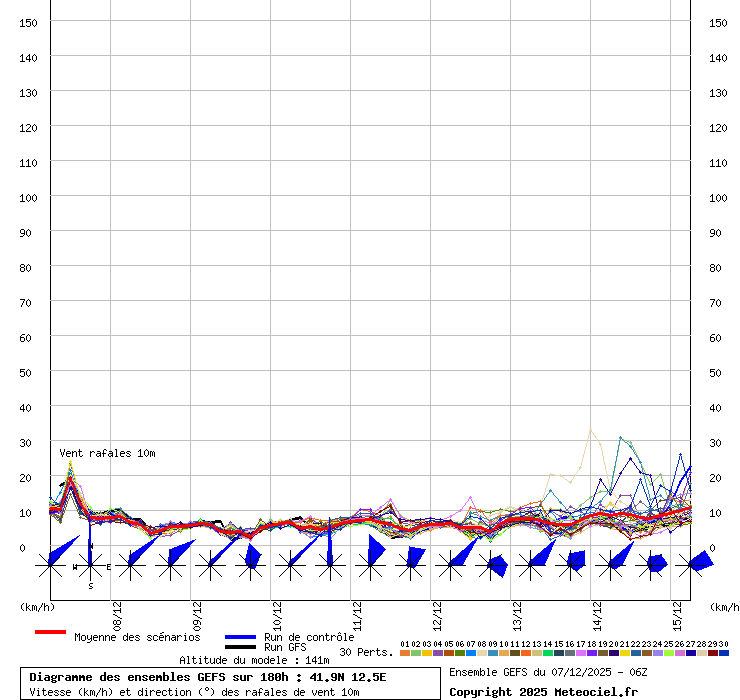Click the Vent rafales 10m chart label
The width and height of the screenshot is (740, 700).
point(107,453)
